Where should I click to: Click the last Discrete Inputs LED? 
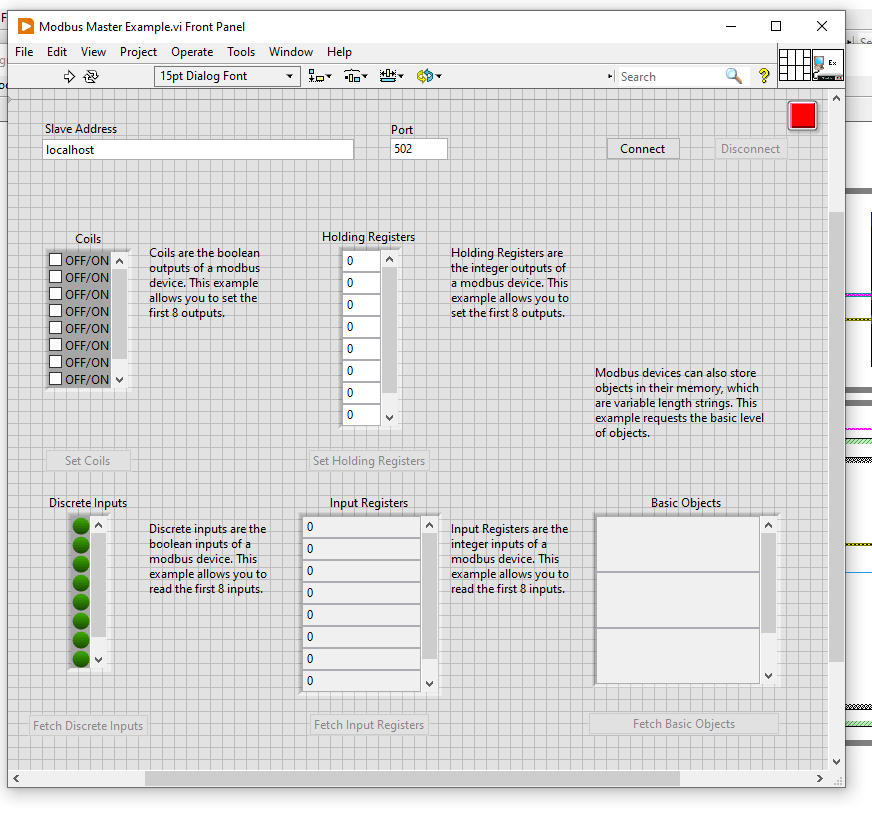[x=81, y=658]
